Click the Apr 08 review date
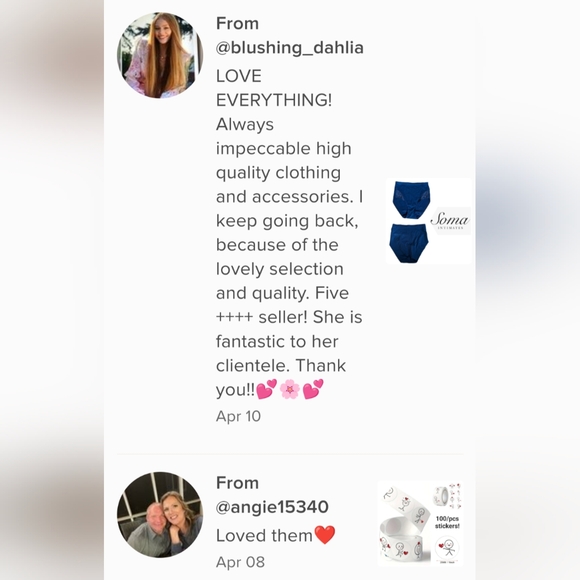 [x=240, y=562]
